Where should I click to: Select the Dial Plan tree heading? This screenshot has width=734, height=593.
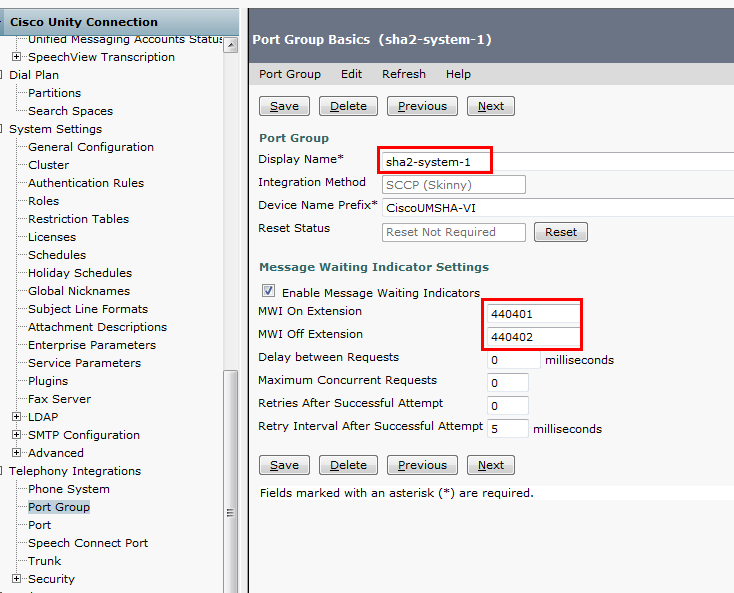34,75
